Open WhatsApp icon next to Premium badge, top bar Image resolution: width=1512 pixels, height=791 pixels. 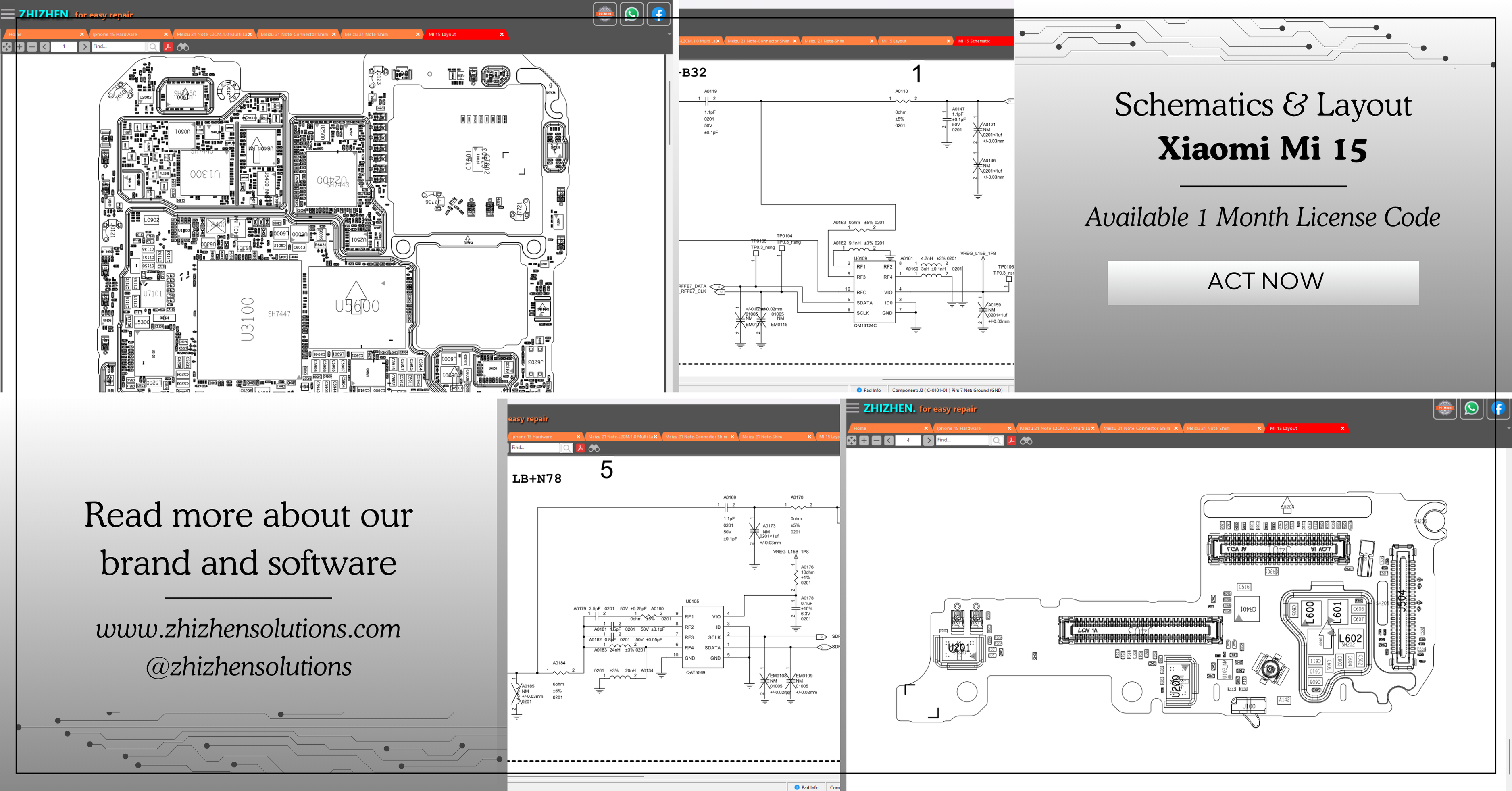point(631,13)
